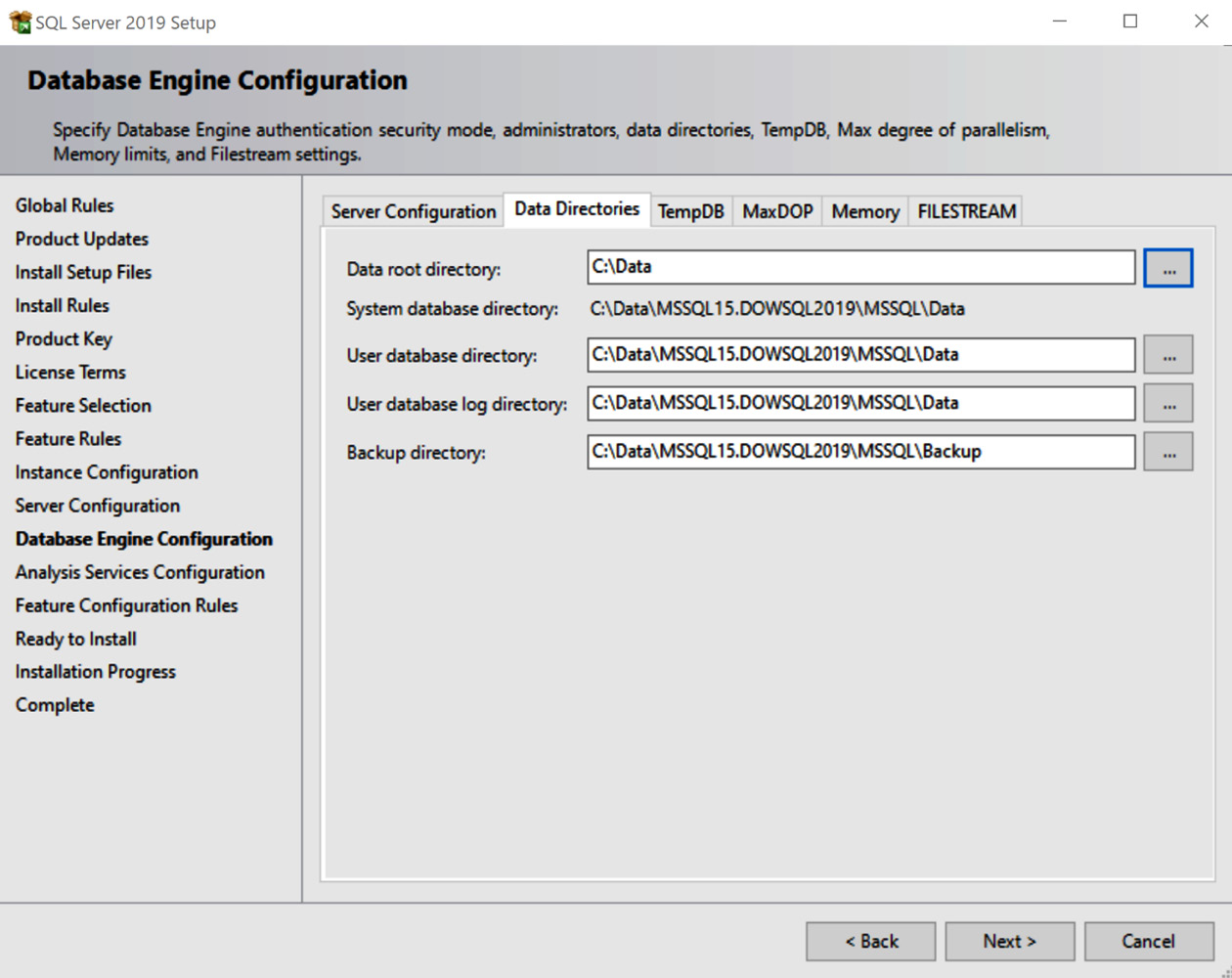Click the SQL Server Setup title bar icon
This screenshot has width=1232, height=978.
19,21
